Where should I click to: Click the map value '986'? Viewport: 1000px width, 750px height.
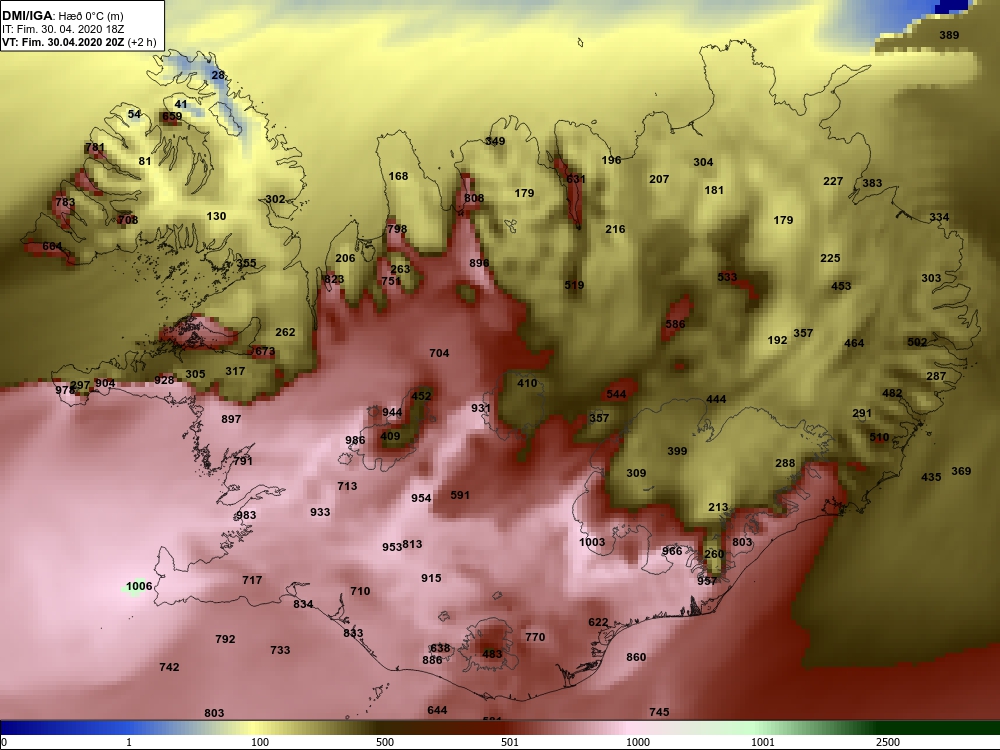point(355,440)
